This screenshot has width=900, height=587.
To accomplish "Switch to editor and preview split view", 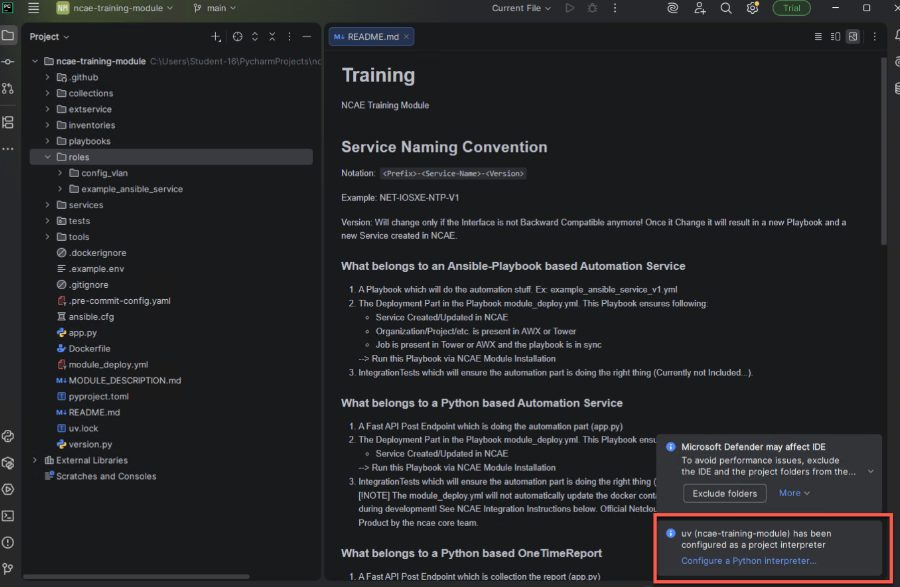I will [836, 37].
